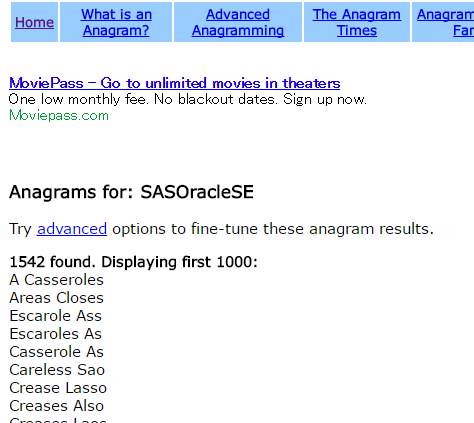Select the Creases Also anagram result
The image size is (474, 423).
[x=56, y=406]
